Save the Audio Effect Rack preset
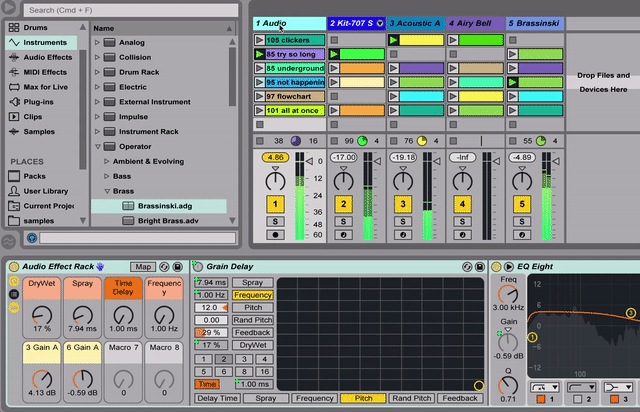The height and width of the screenshot is (412, 640). [x=178, y=267]
